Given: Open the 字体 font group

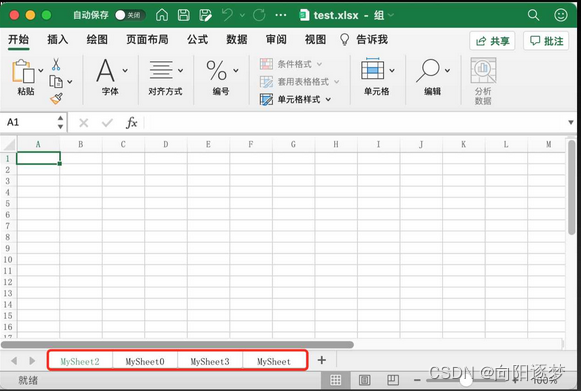Looking at the screenshot, I should [110, 77].
